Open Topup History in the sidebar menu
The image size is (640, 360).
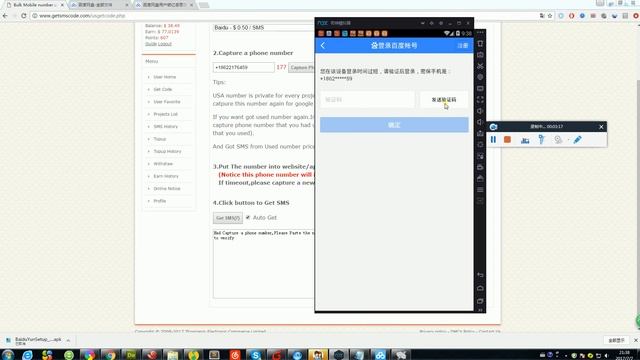(167, 151)
